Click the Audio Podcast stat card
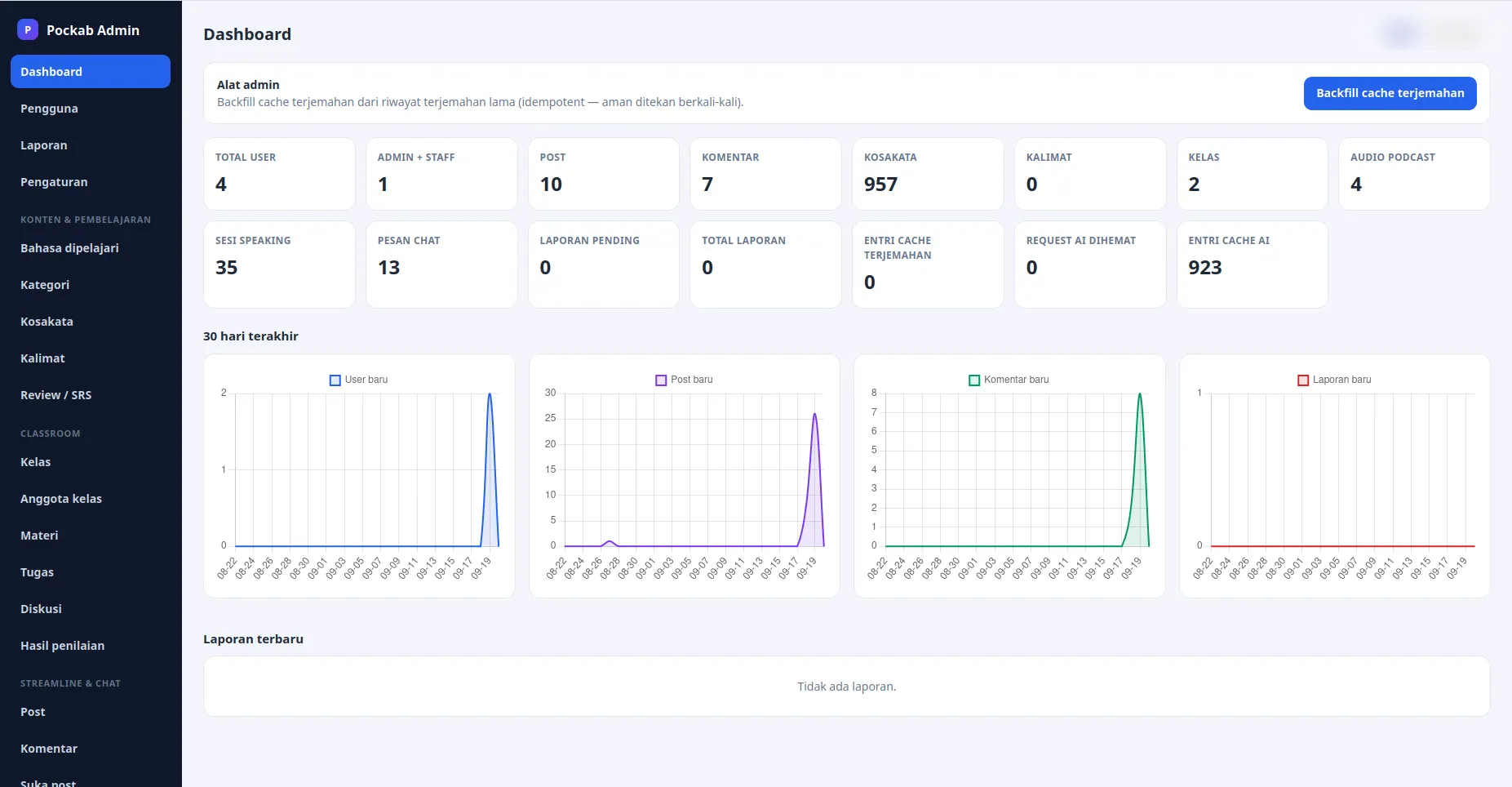Viewport: 1512px width, 787px height. coord(1414,174)
